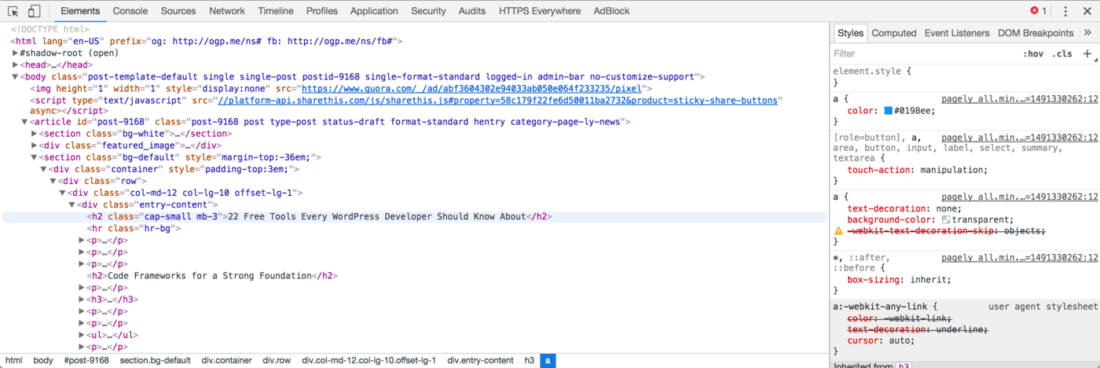The height and width of the screenshot is (368, 1100).
Task: Collapse the div entry-content node
Action: click(72, 205)
